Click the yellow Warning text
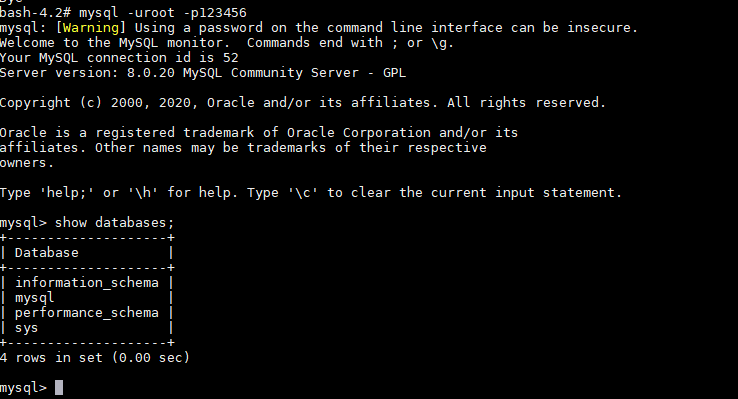 (x=91, y=28)
